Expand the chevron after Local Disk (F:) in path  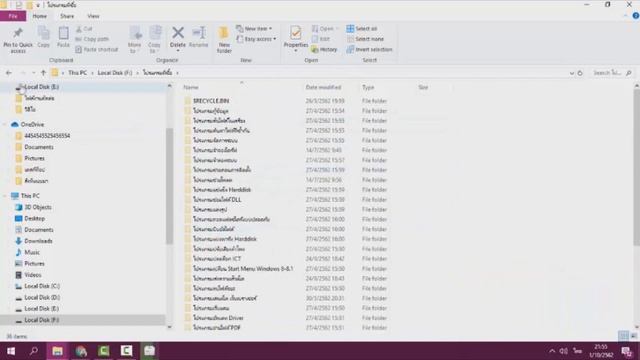pyautogui.click(x=138, y=73)
